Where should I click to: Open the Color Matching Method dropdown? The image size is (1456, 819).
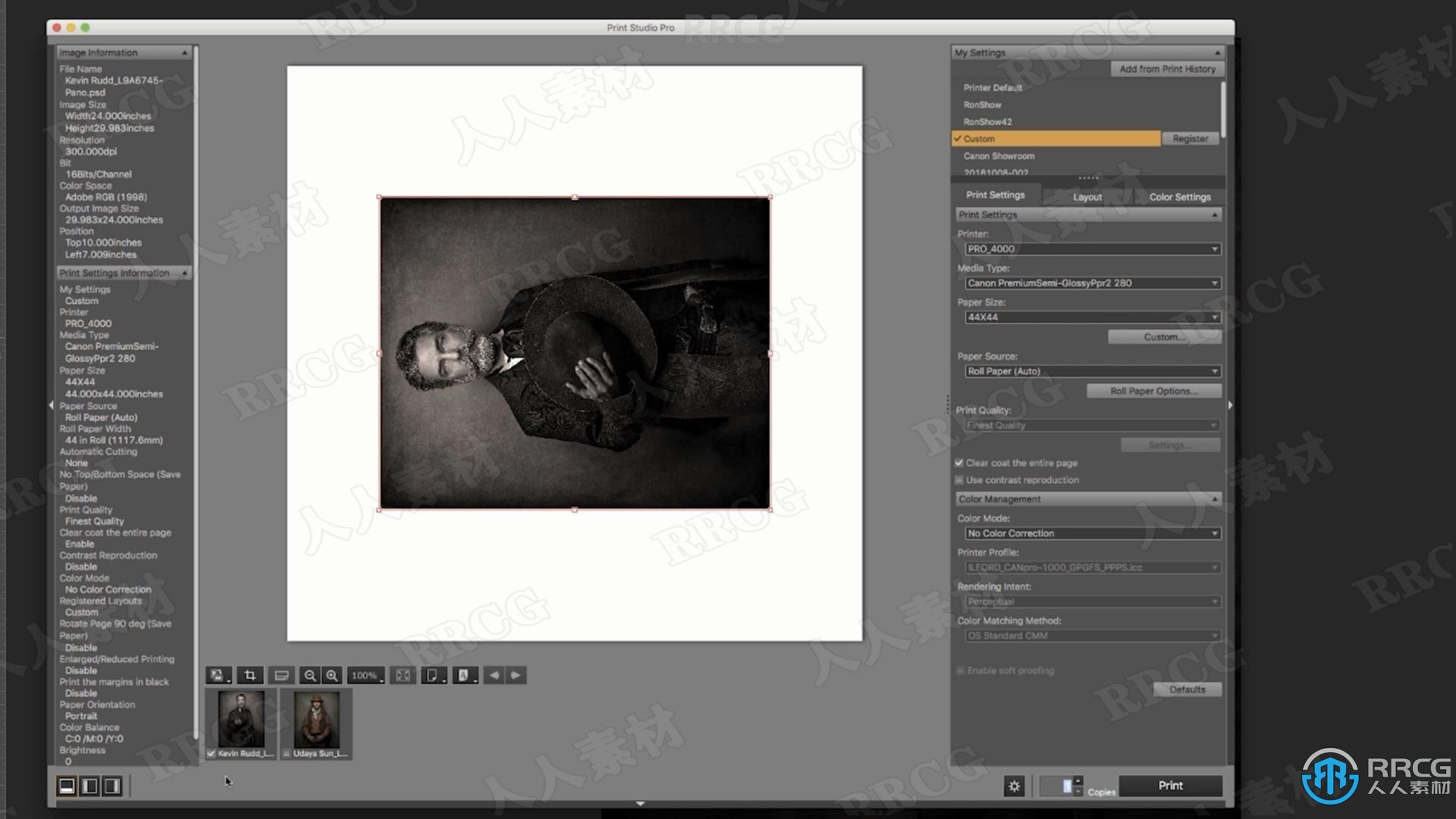click(1093, 635)
